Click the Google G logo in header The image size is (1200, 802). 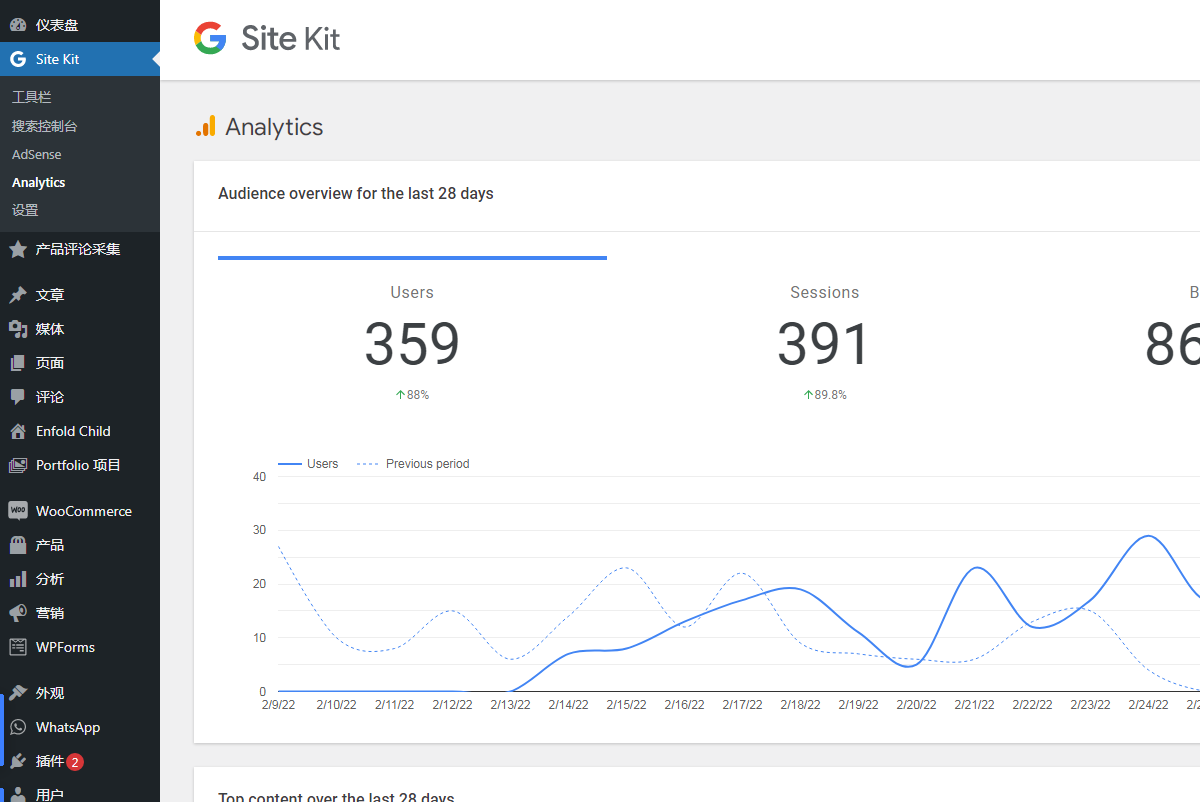[210, 38]
